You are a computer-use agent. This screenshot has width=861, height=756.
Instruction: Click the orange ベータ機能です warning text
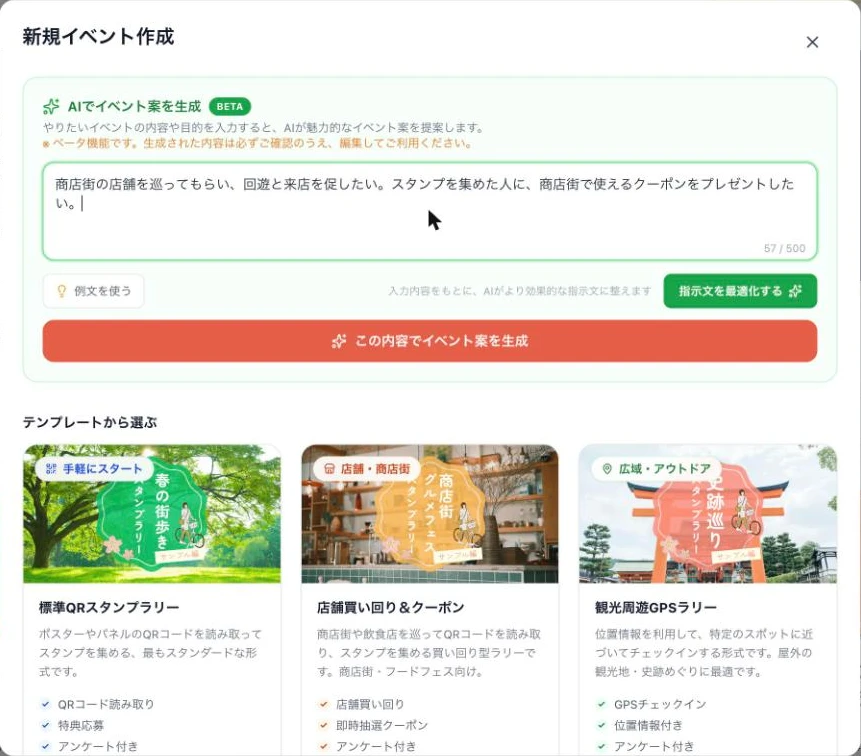click(x=258, y=144)
